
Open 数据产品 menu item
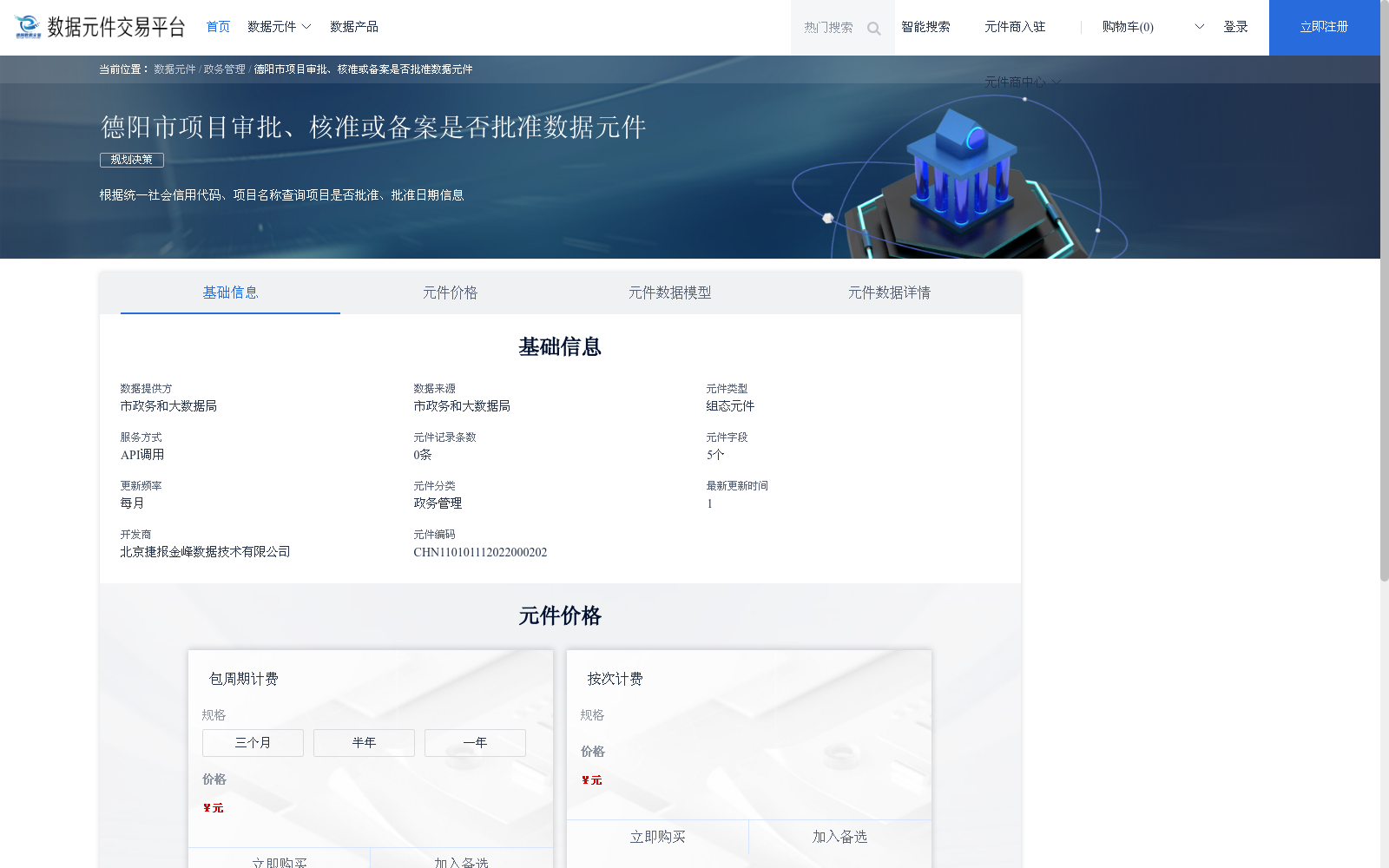click(x=354, y=27)
